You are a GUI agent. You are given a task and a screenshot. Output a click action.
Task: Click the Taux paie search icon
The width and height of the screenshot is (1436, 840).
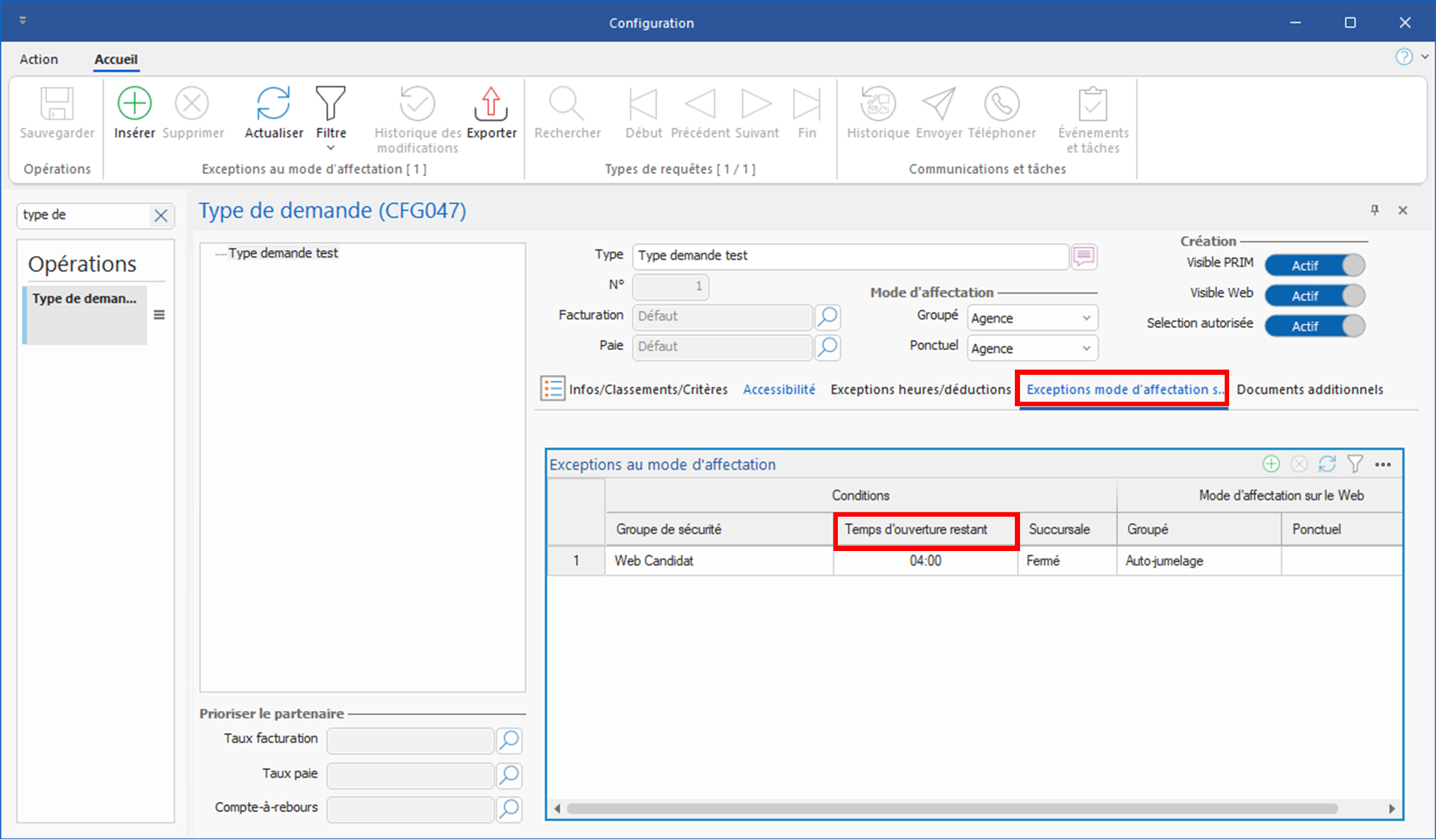tap(509, 775)
